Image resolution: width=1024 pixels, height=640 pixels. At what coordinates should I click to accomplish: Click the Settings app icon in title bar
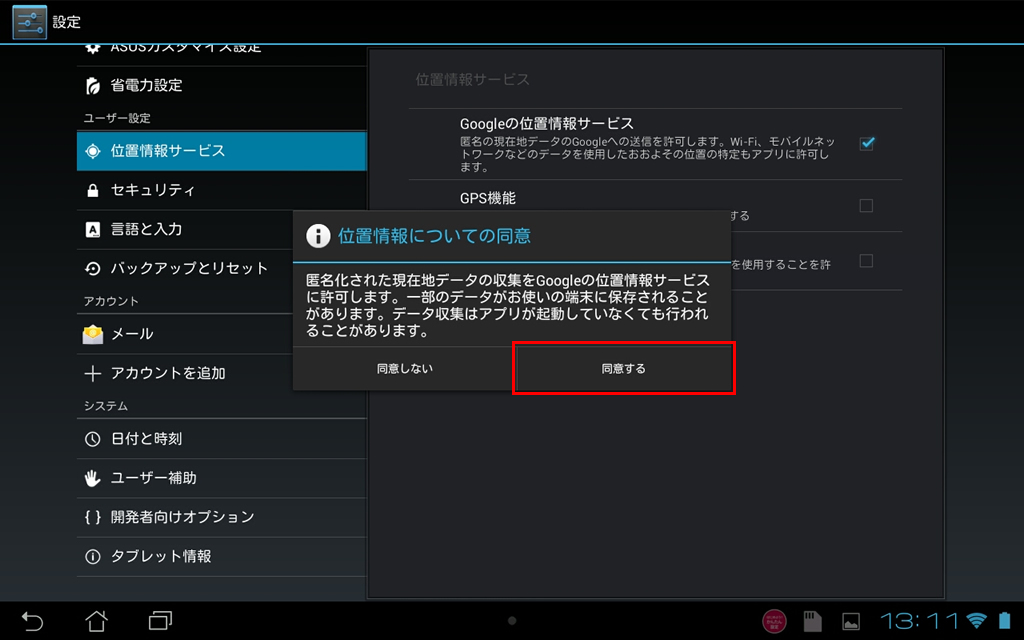pyautogui.click(x=29, y=22)
